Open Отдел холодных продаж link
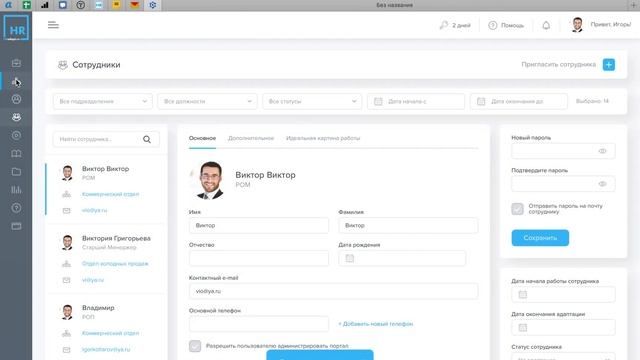The width and height of the screenshot is (640, 360). [x=115, y=264]
